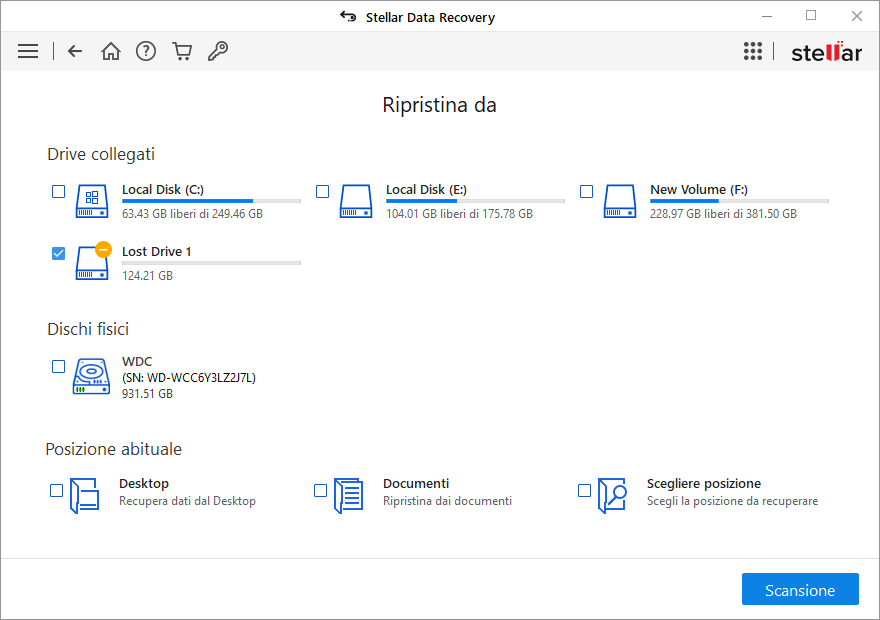880x620 pixels.
Task: Select the Local Disk (C:) checkbox
Action: [x=58, y=191]
